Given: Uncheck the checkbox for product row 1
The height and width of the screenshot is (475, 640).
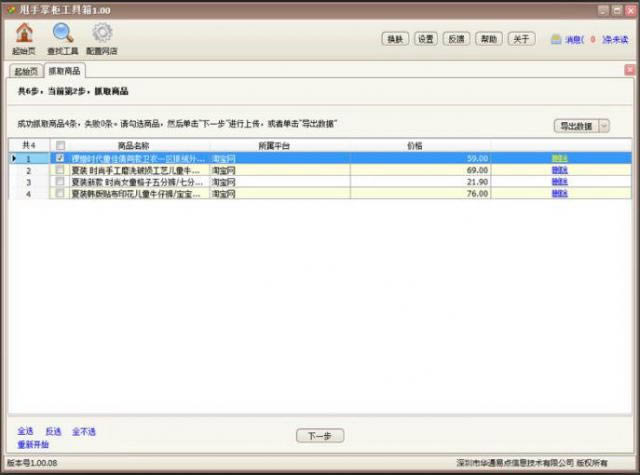Looking at the screenshot, I should point(60,158).
